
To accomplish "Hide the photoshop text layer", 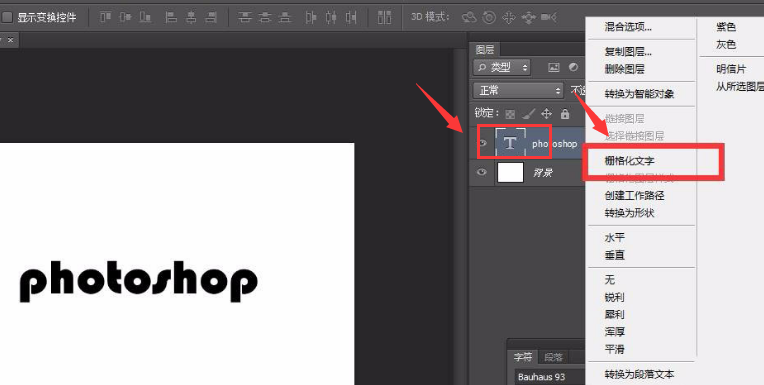I will [482, 143].
